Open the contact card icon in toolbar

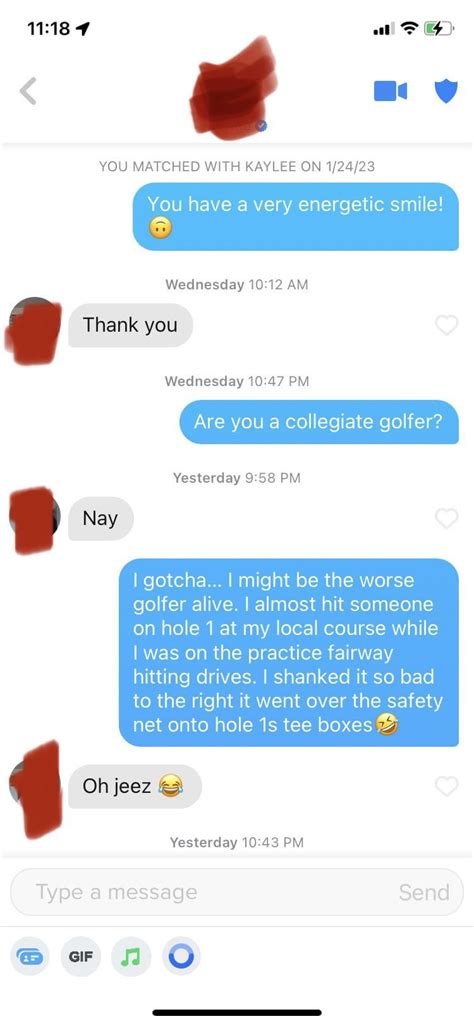pyautogui.click(x=30, y=957)
